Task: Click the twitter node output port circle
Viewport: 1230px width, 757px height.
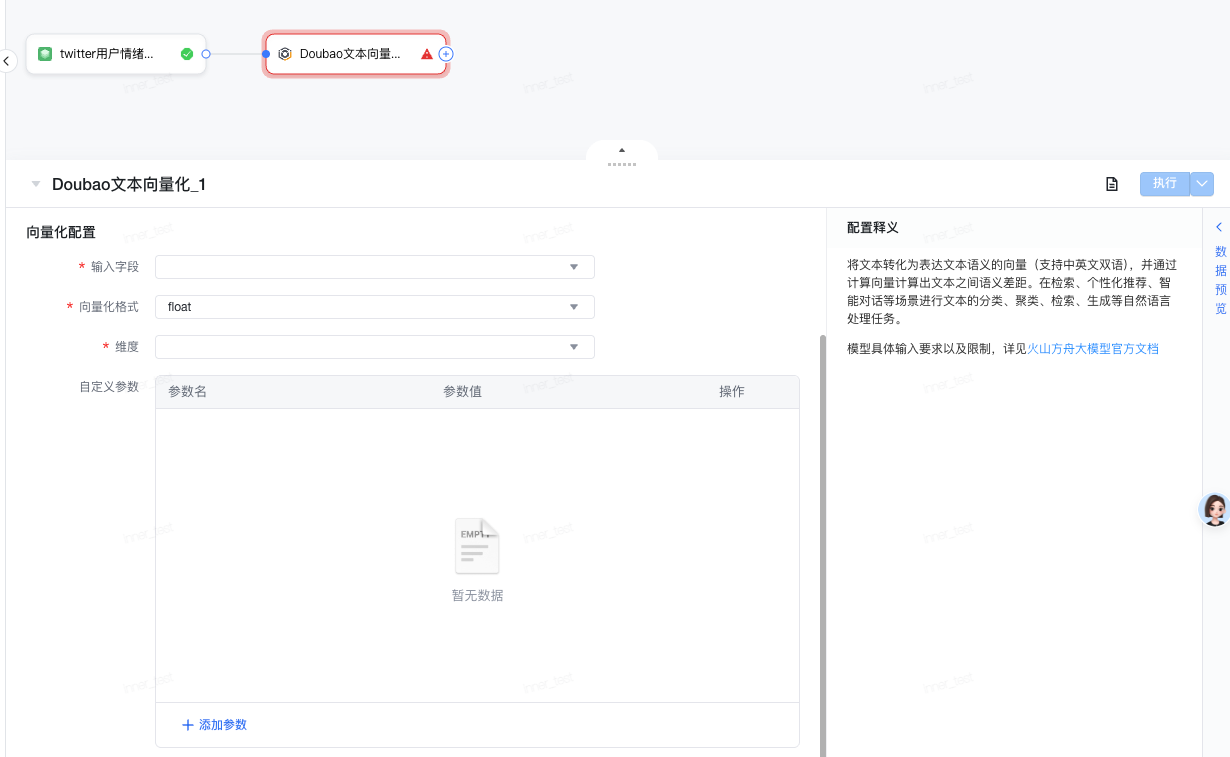Action: 206,54
